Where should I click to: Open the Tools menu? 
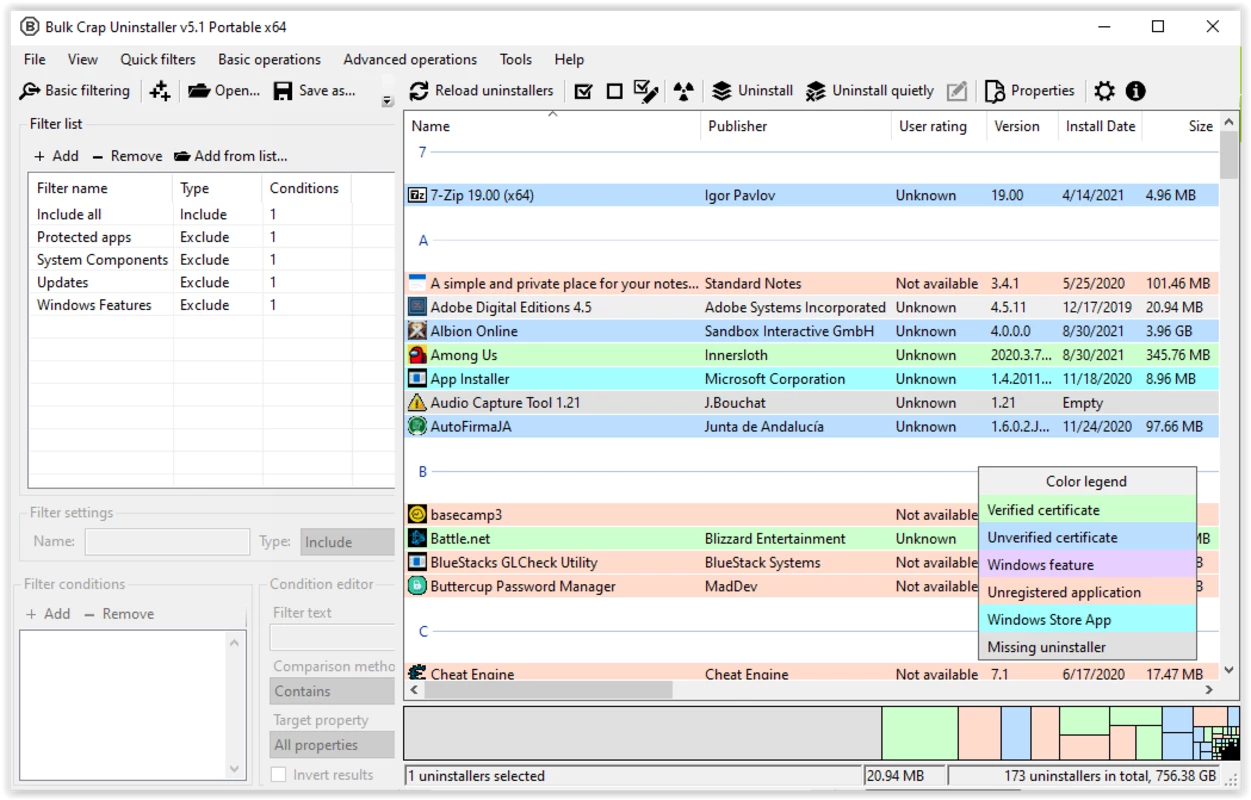[x=516, y=59]
